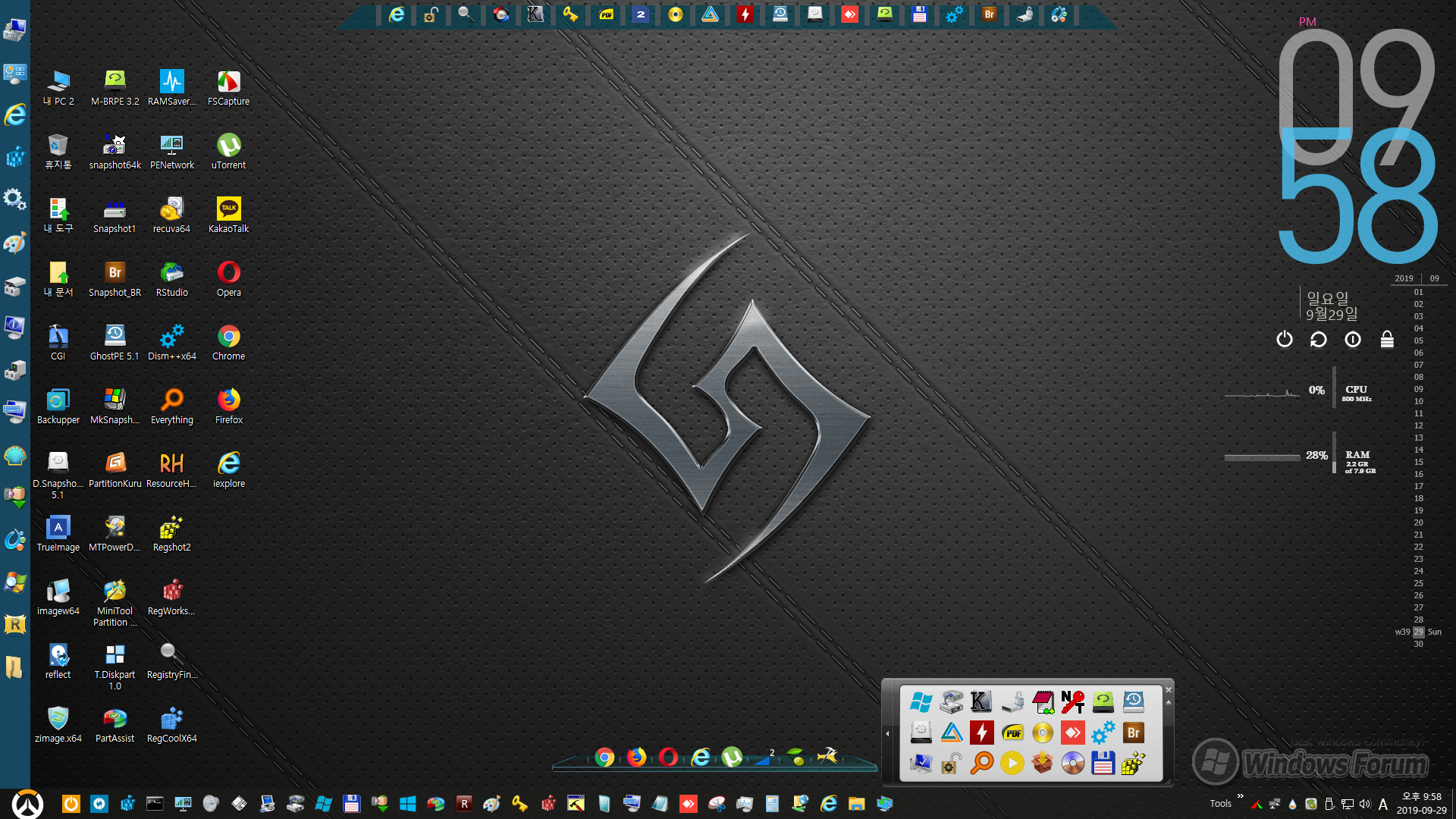The width and height of the screenshot is (1456, 819).
Task: Open Internet Explorer in top dock
Action: [396, 14]
